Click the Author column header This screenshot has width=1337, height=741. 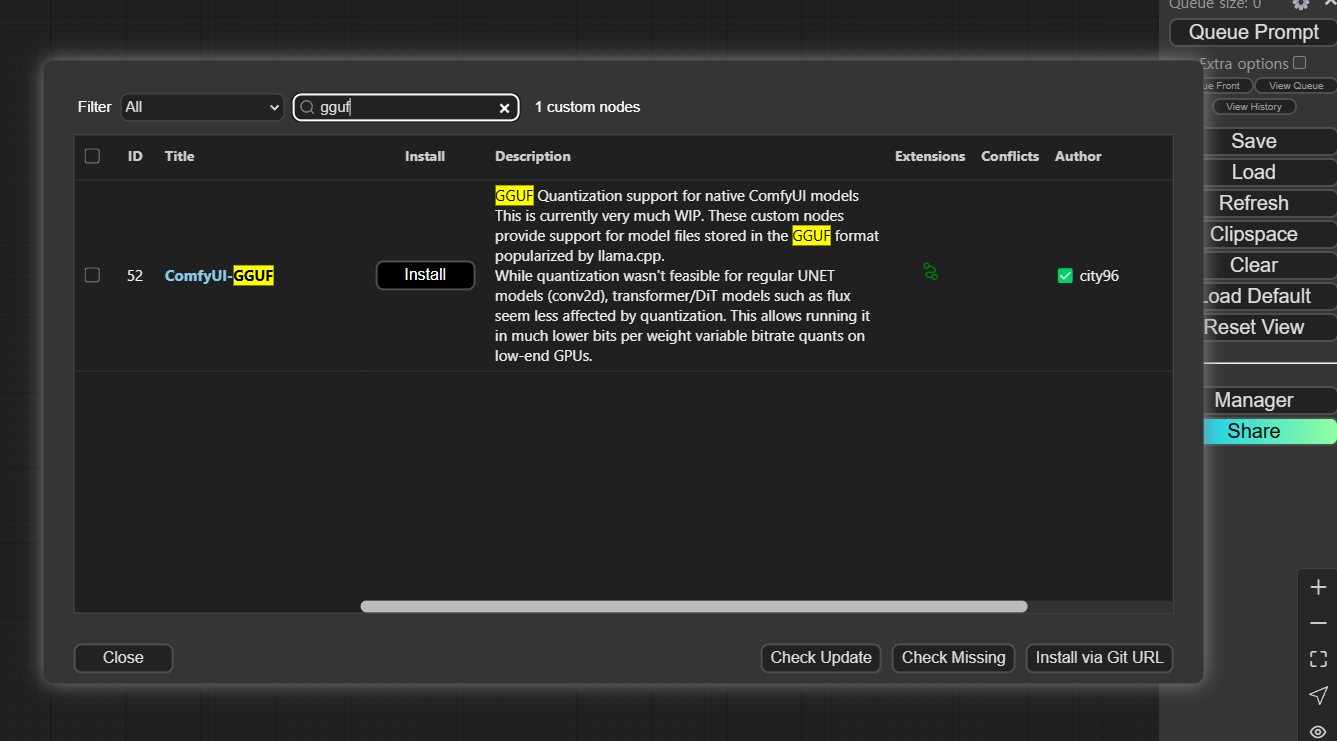(x=1078, y=156)
